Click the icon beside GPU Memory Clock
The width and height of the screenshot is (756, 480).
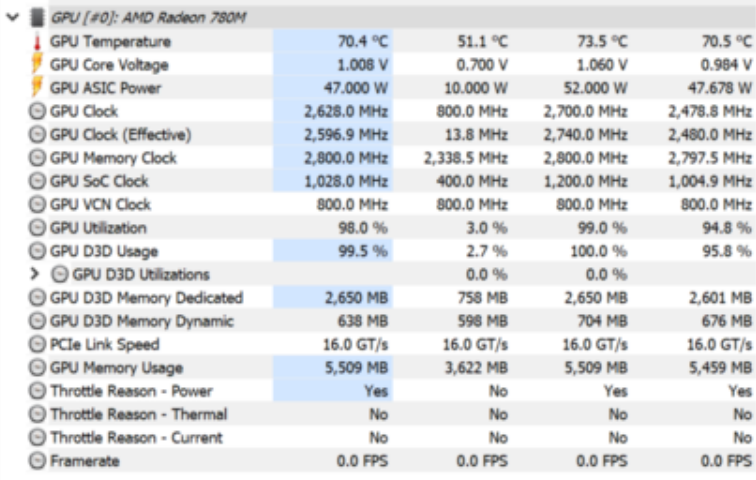[37, 158]
